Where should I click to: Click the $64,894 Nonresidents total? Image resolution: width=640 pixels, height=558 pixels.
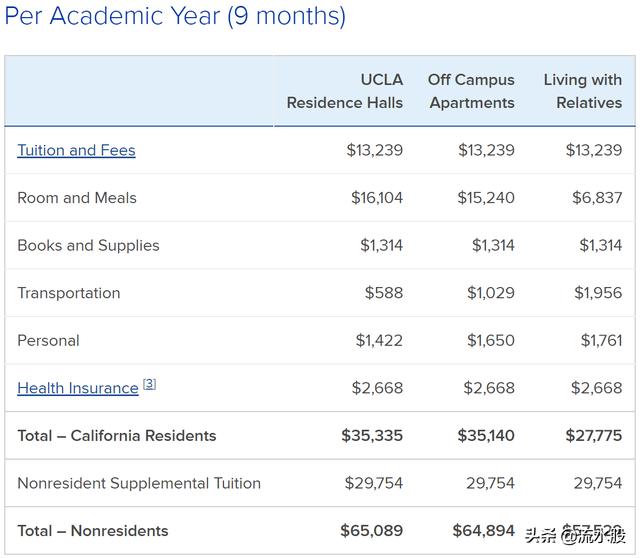484,531
